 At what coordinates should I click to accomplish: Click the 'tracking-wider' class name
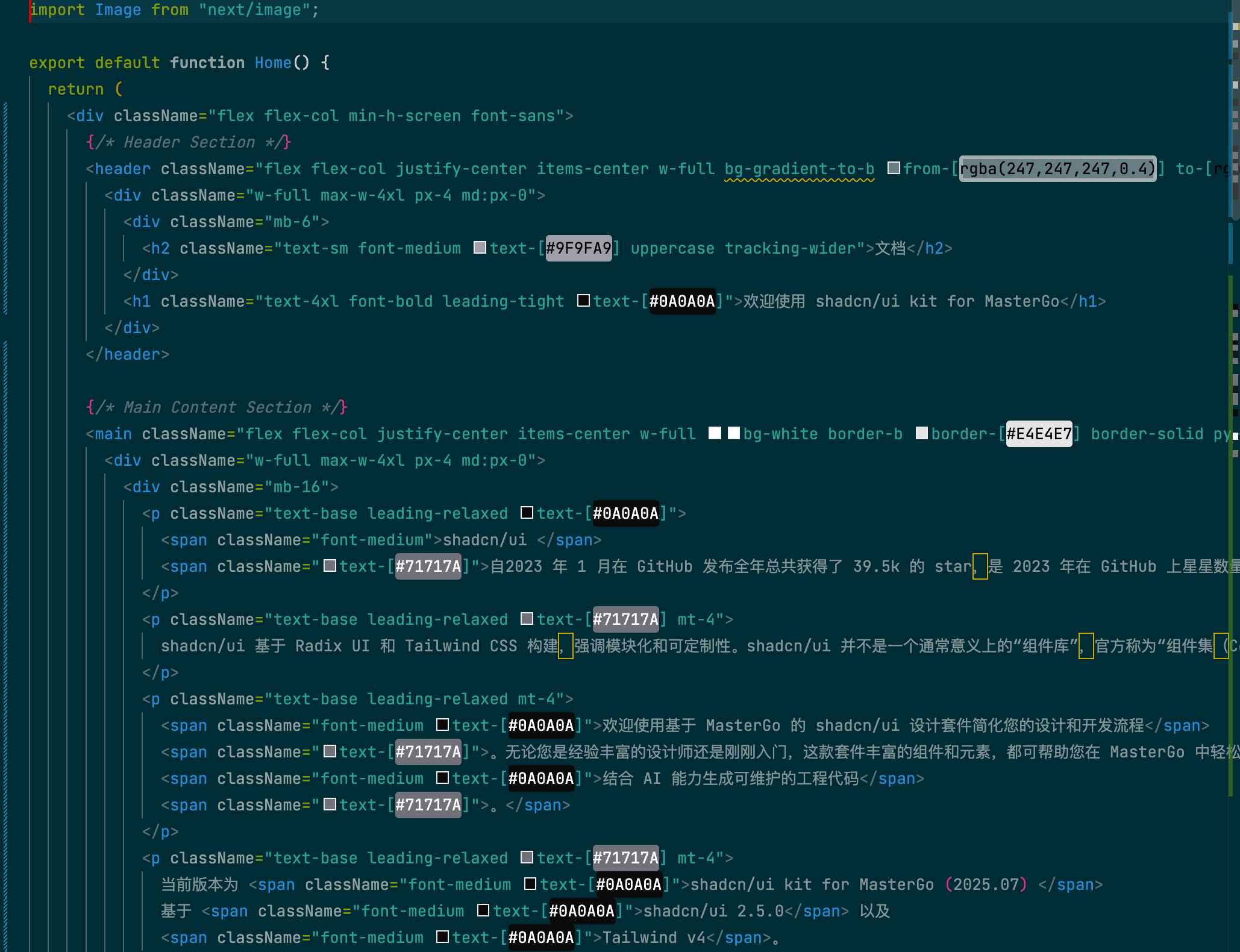coord(790,248)
